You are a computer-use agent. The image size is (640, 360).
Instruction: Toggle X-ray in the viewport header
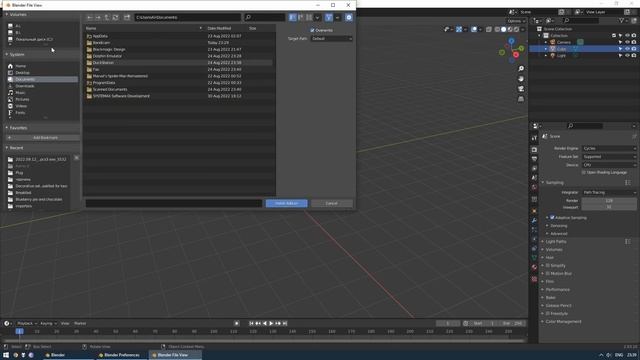point(489,29)
